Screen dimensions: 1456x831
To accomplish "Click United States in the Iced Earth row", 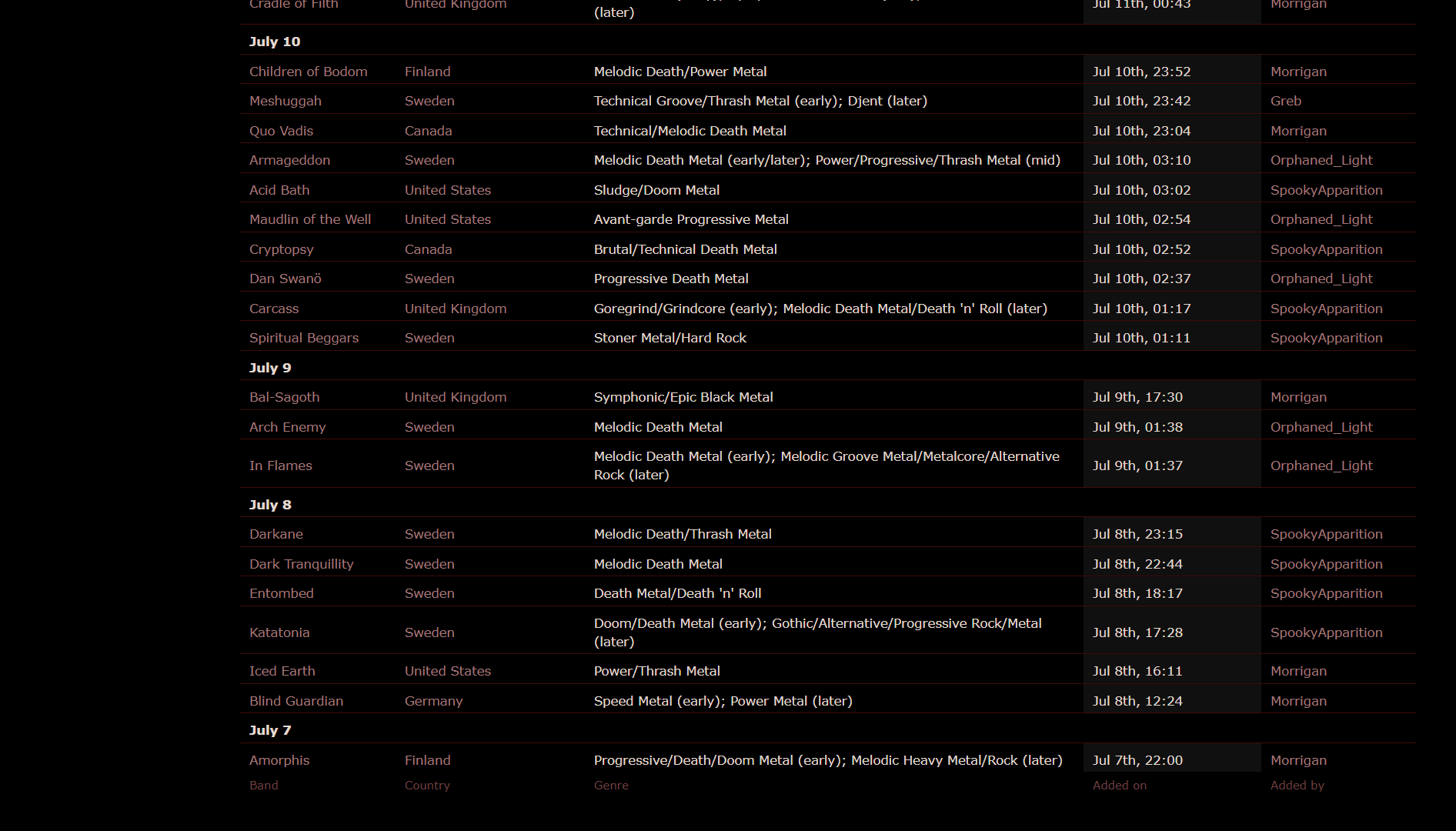I will point(448,671).
